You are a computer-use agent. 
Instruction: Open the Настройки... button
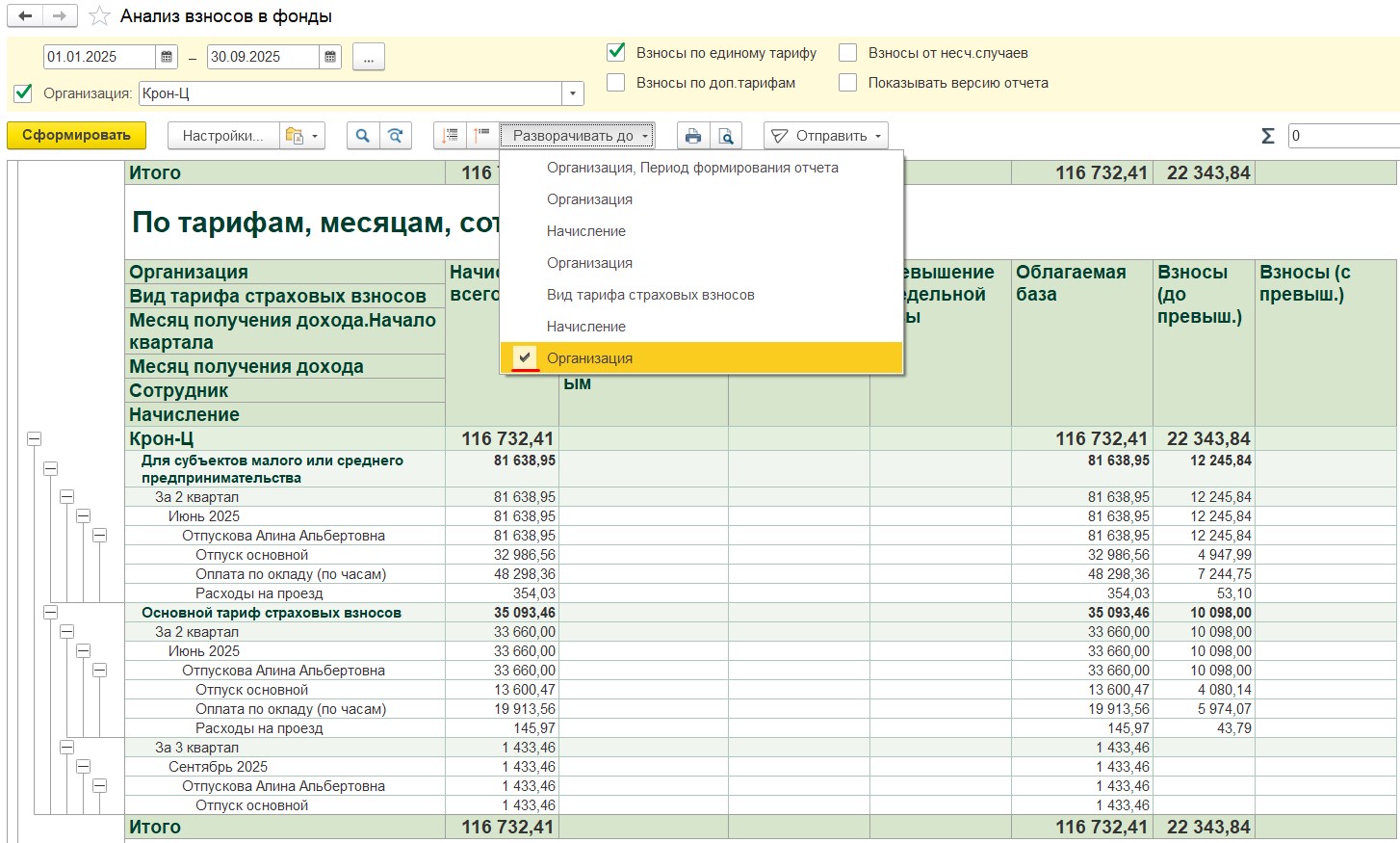[222, 136]
